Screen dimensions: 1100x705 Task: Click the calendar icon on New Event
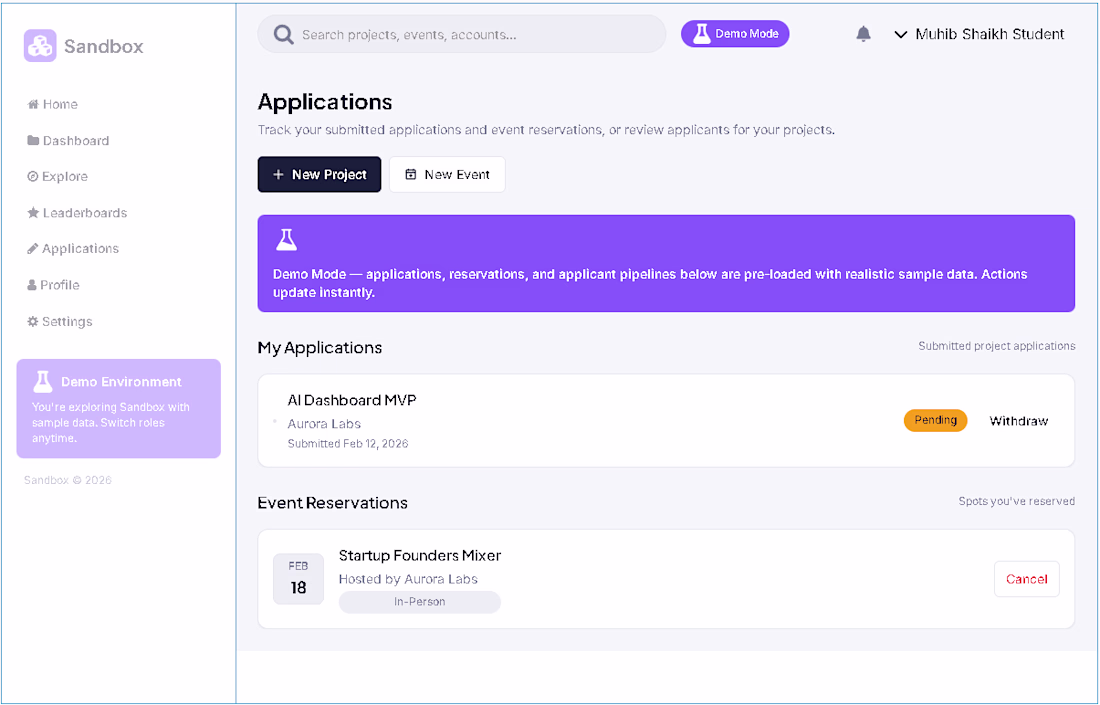pos(411,175)
